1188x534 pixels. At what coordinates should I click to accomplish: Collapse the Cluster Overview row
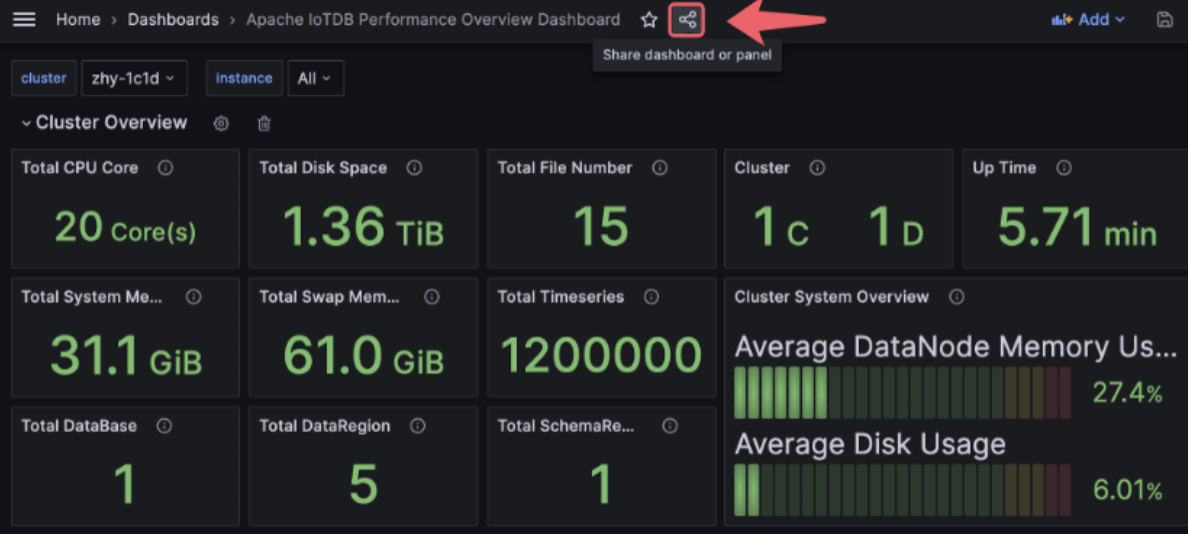[x=27, y=123]
